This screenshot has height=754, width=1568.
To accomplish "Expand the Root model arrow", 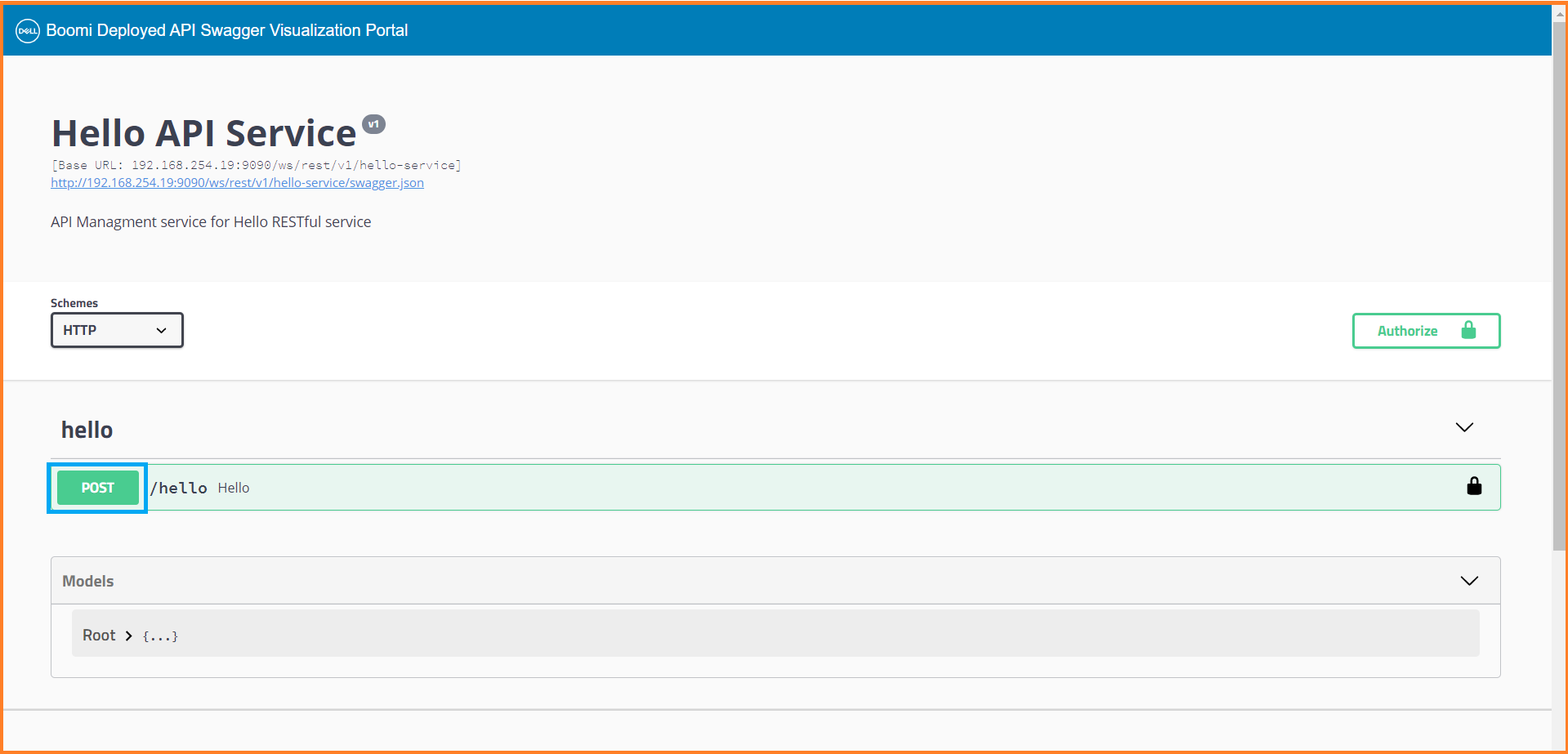I will coord(128,636).
